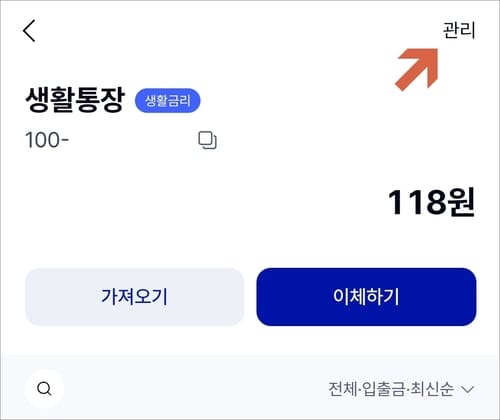This screenshot has width=500, height=420.
Task: Tap the 가져오기 button
Action: [x=135, y=297]
